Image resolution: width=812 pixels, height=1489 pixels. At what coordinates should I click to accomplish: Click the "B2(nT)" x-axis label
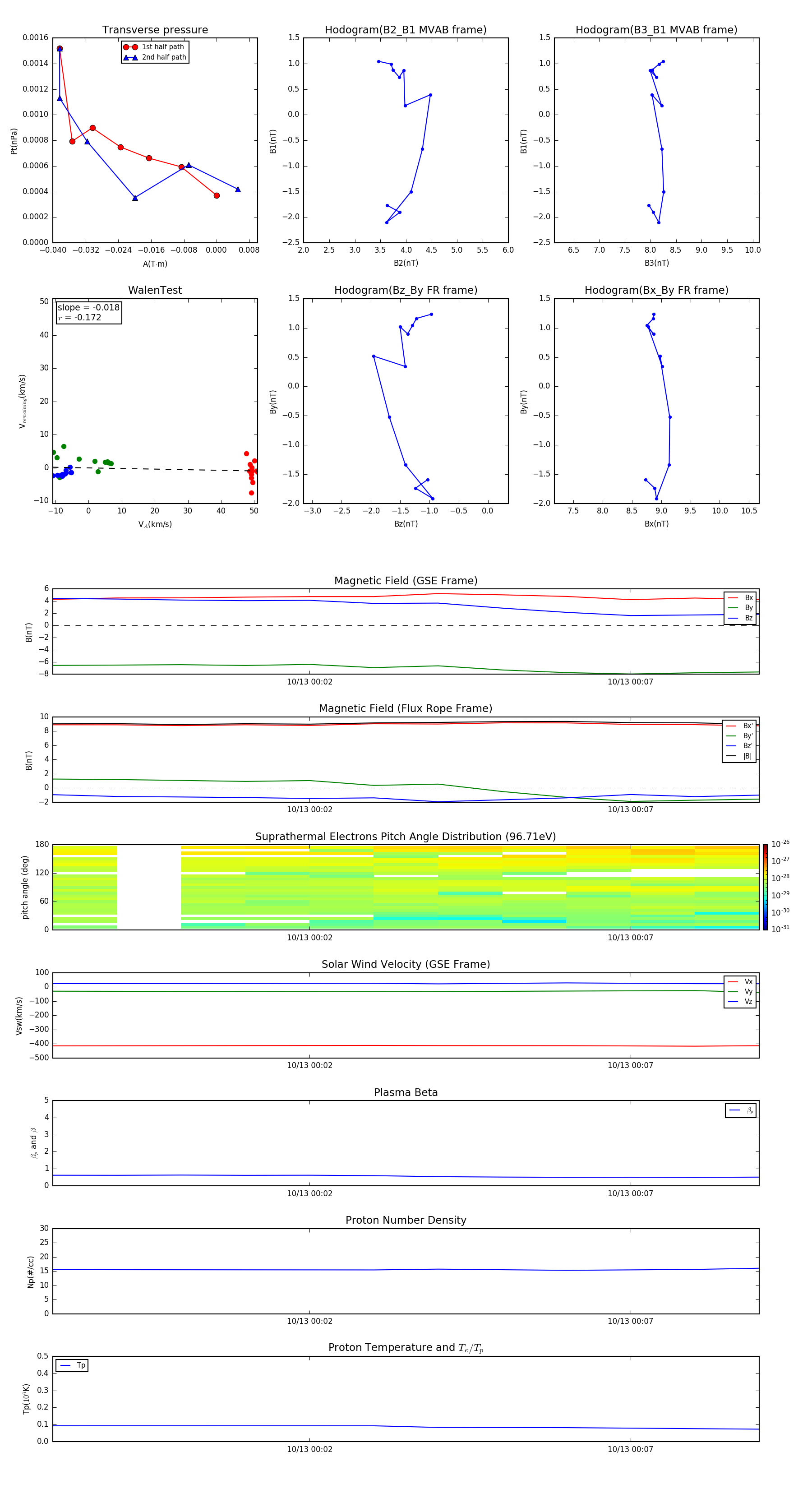pos(406,263)
